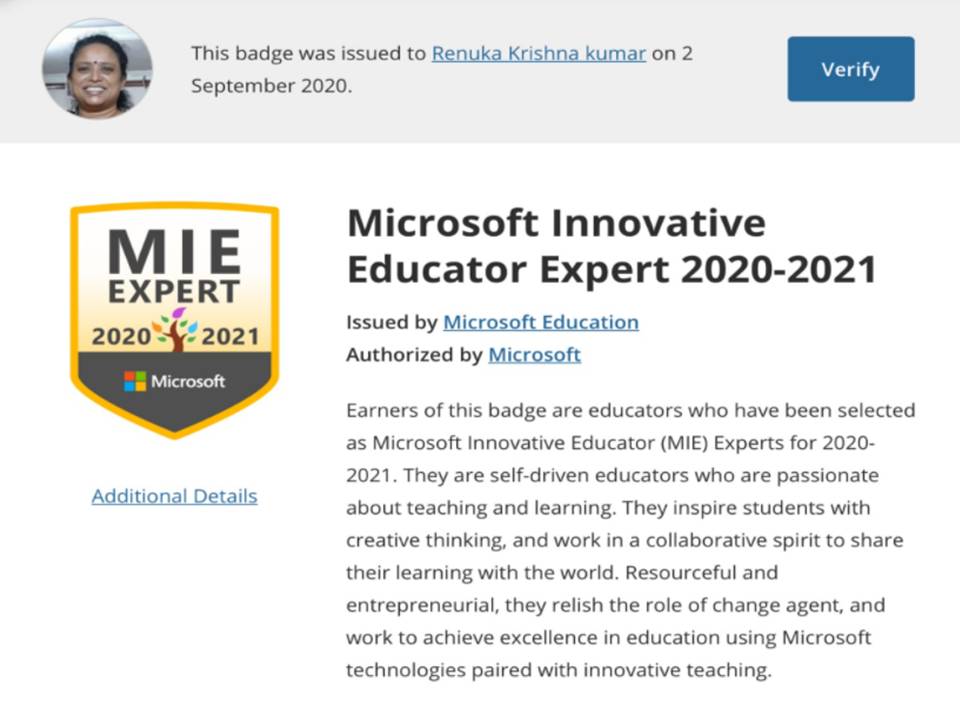Viewport: 960px width, 720px height.
Task: Click the Microsoft Innovative Educator Expert heading
Action: (x=612, y=246)
